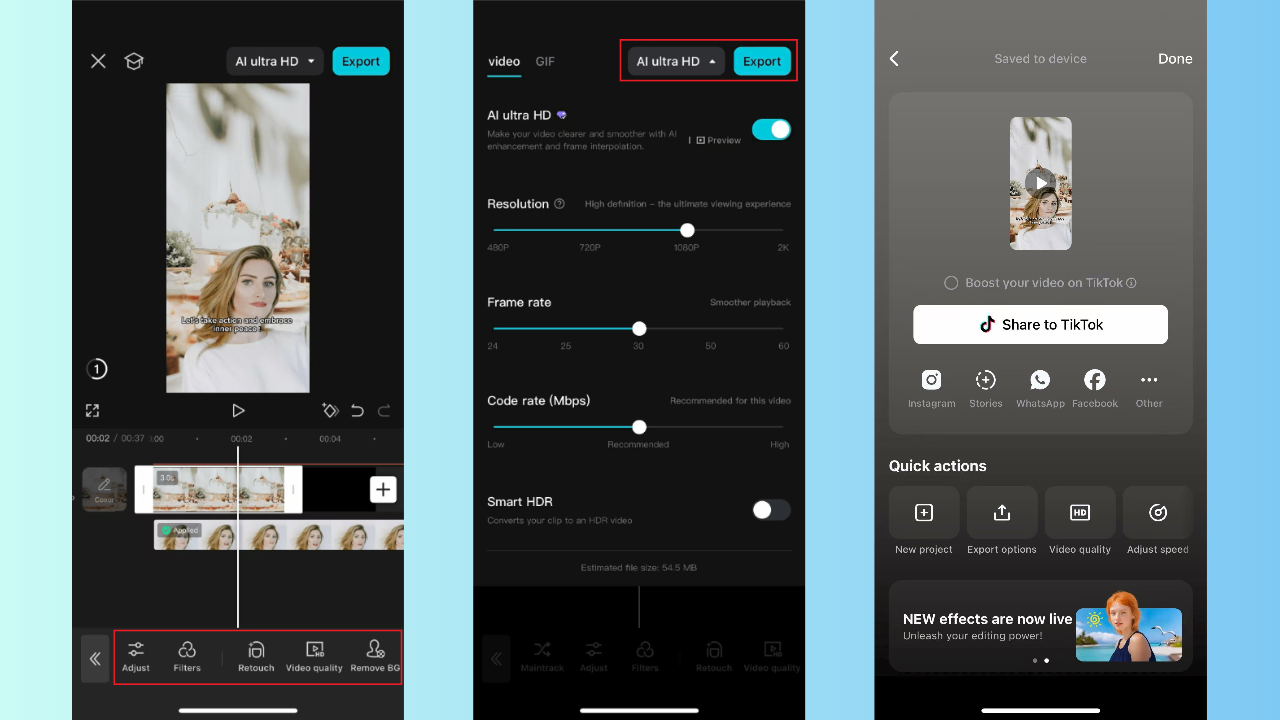The image size is (1280, 720).
Task: Play the exported video thumbnail
Action: (1041, 183)
